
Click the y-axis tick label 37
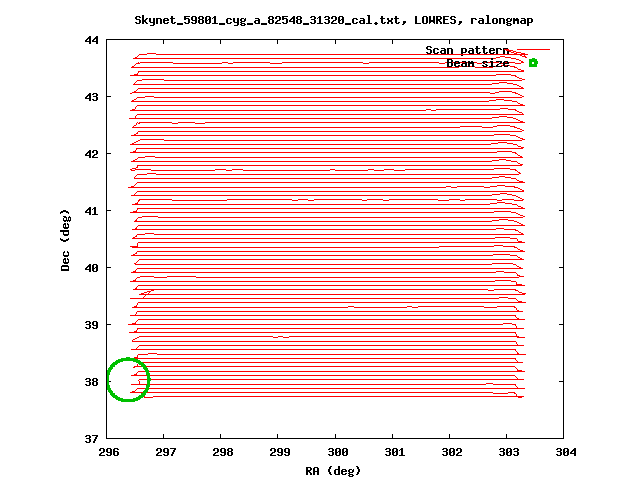[92, 439]
